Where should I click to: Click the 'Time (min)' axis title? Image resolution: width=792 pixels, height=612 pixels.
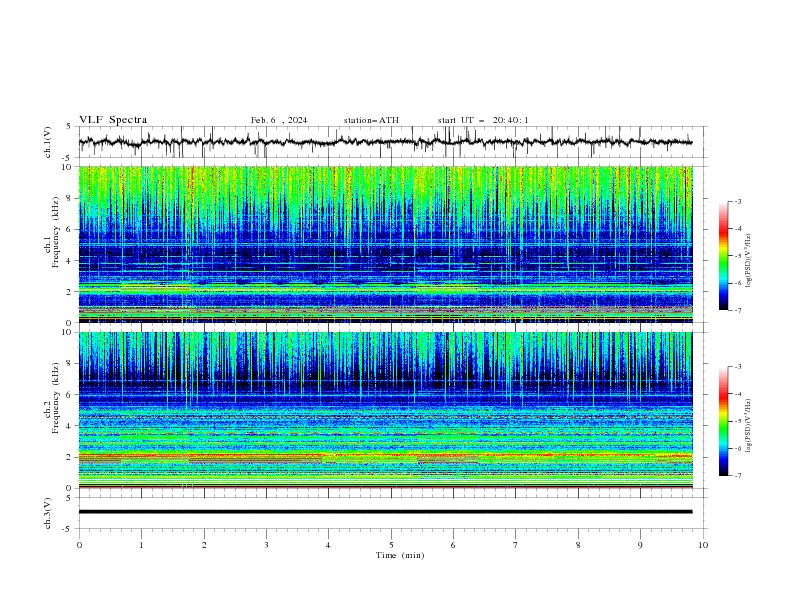tap(400, 555)
